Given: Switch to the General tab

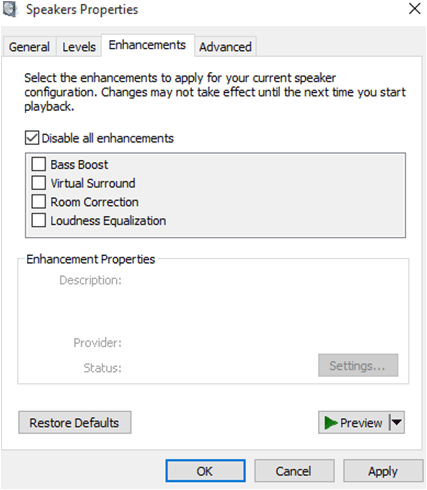Looking at the screenshot, I should click(x=29, y=47).
